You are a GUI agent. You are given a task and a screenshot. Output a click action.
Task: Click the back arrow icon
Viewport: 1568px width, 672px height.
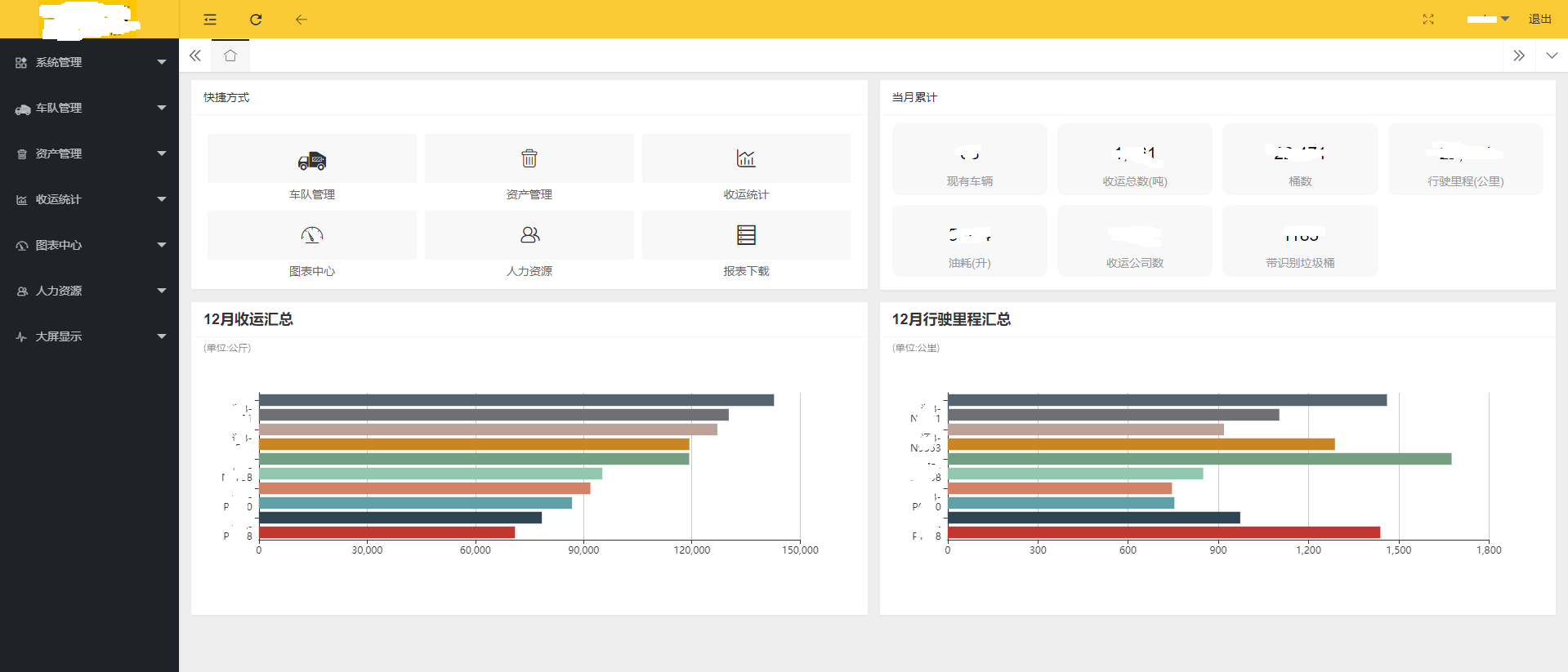(x=302, y=19)
